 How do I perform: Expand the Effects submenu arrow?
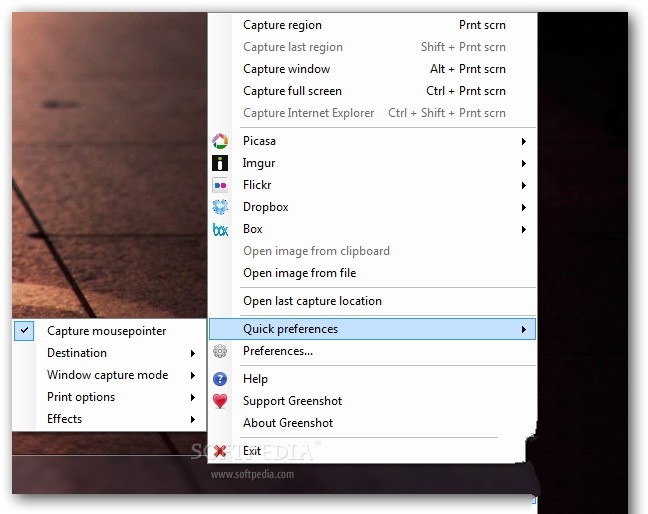coord(193,419)
